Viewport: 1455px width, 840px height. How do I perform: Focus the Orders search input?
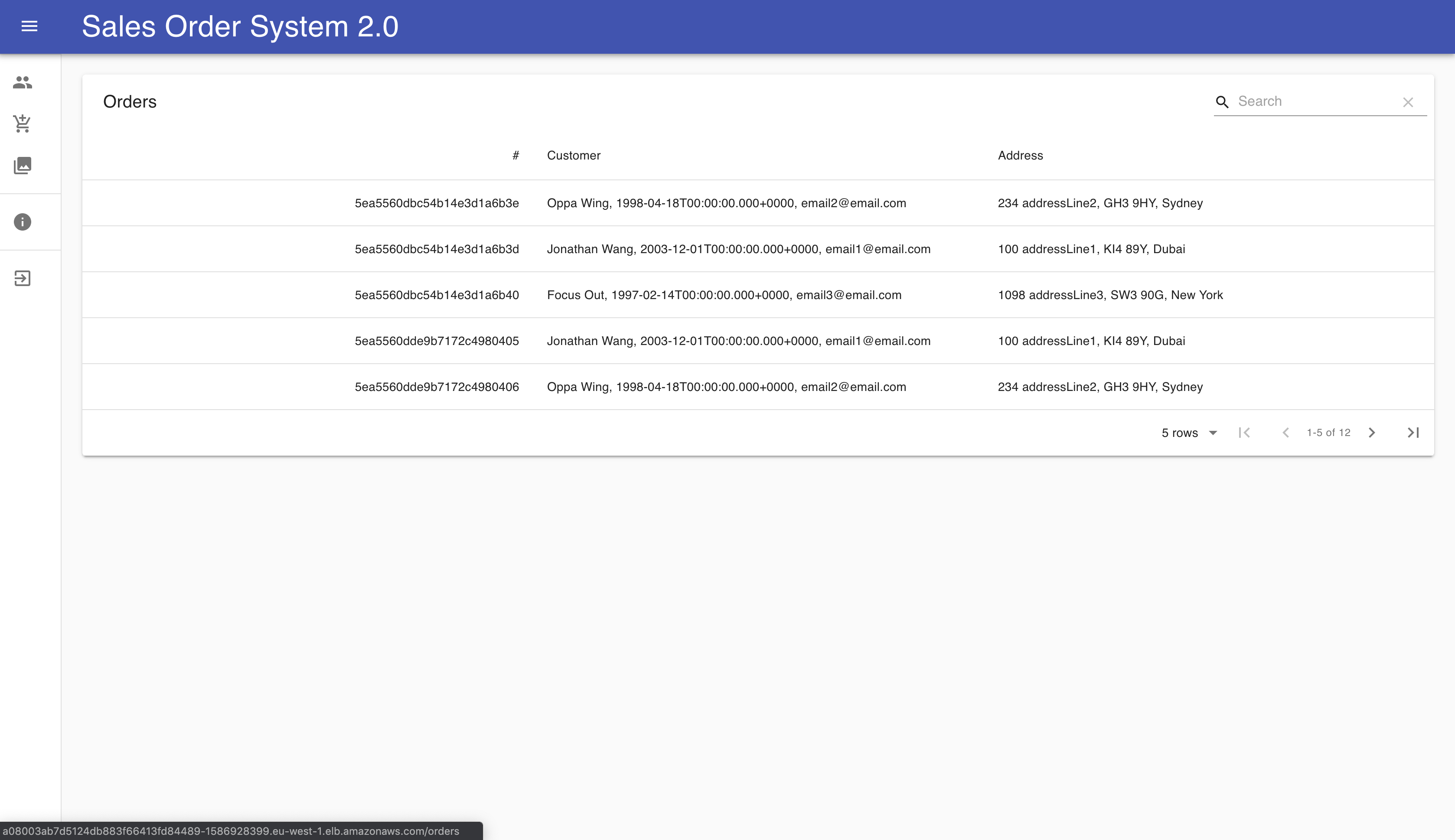coord(1315,101)
